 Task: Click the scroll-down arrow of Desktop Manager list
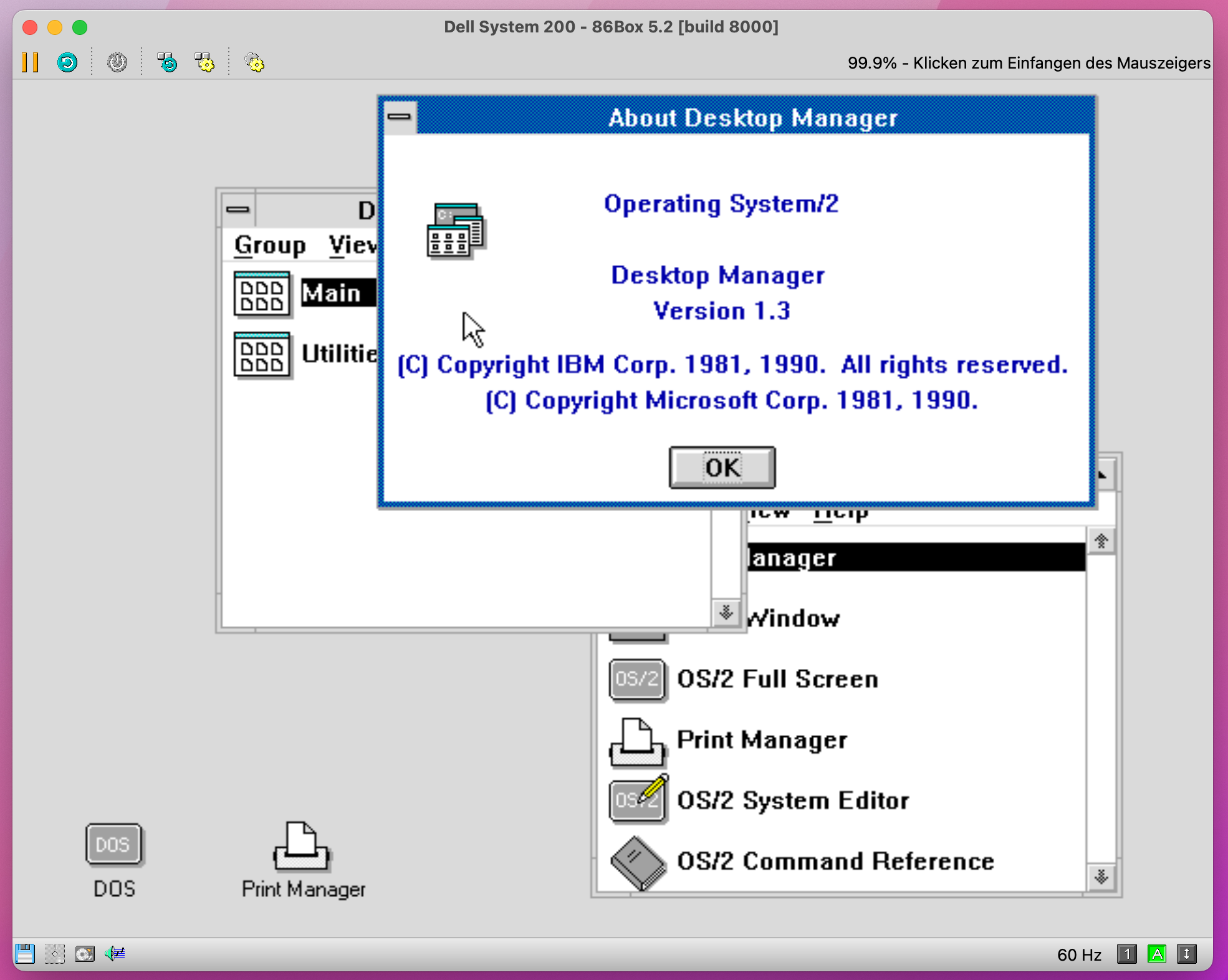726,613
